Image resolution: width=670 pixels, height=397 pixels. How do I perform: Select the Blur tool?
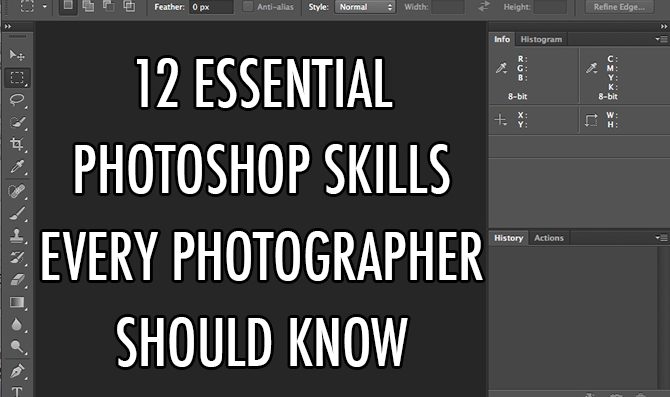(x=17, y=324)
